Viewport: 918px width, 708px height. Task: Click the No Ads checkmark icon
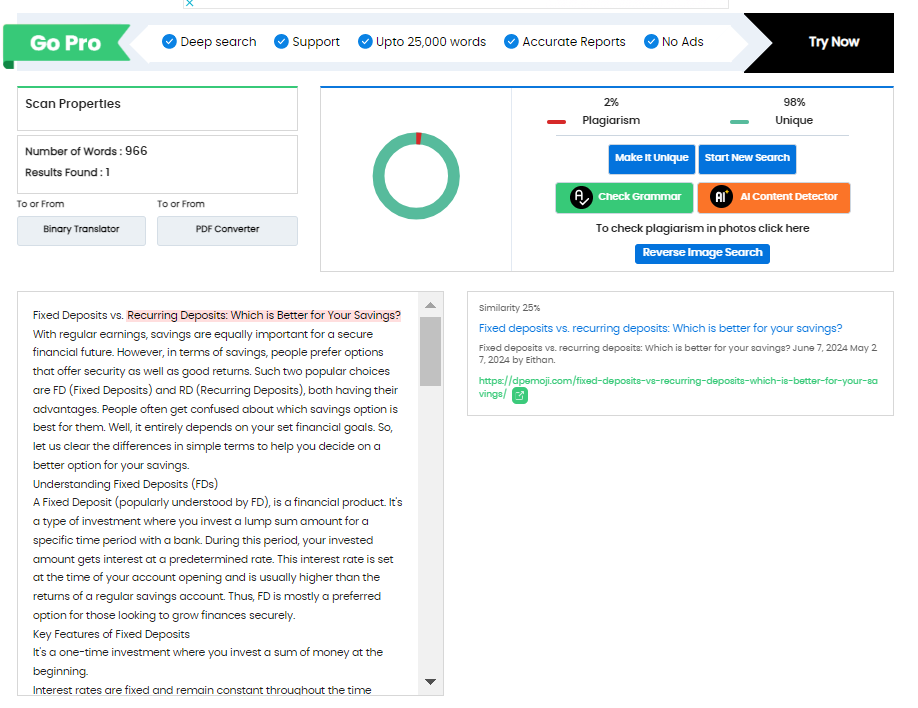coord(650,42)
